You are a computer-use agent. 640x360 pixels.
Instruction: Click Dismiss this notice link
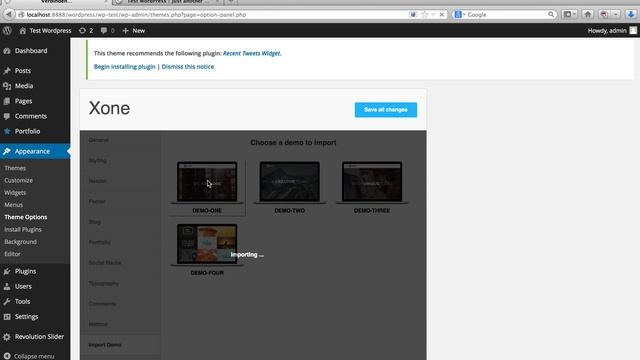coord(188,67)
